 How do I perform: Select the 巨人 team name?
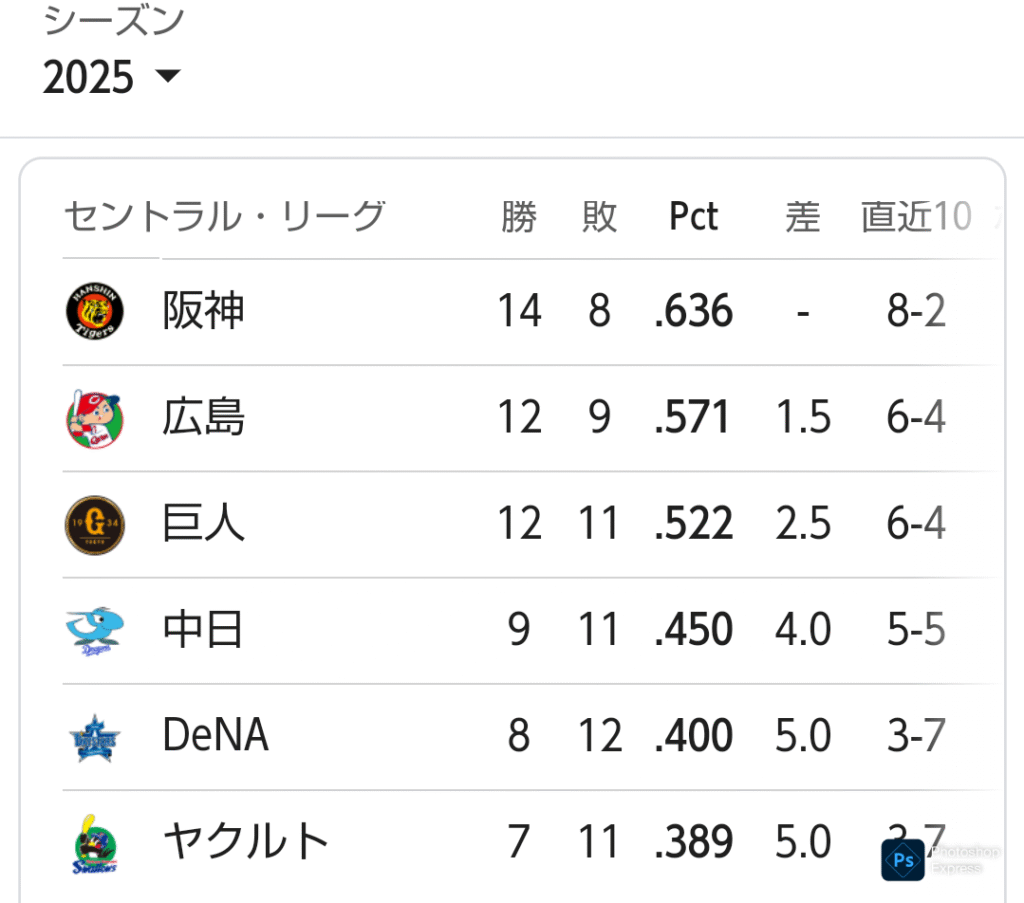[203, 524]
